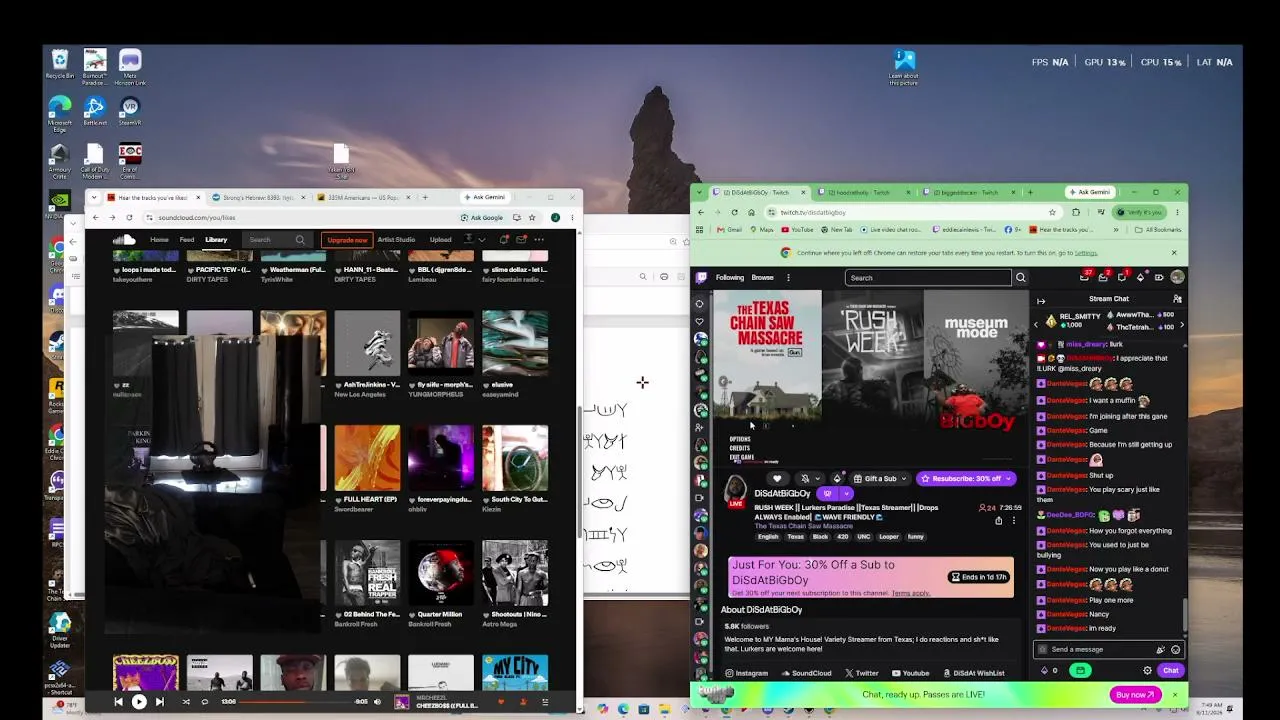The width and height of the screenshot is (1280, 720).
Task: Open SoundCloud Library nav item
Action: click(x=216, y=240)
